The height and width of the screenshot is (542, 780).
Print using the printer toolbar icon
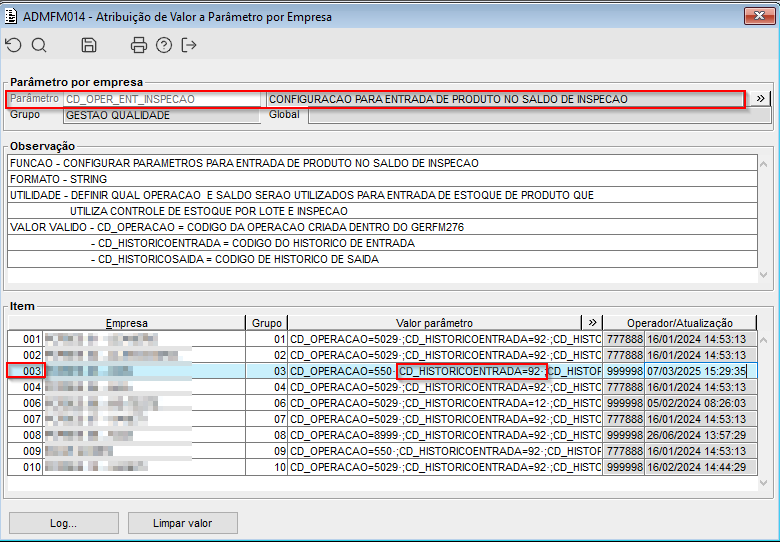138,45
